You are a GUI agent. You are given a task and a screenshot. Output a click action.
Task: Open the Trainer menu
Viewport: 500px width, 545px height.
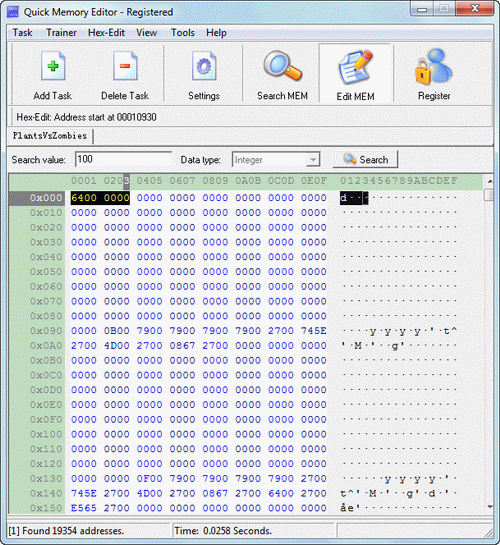coord(61,33)
